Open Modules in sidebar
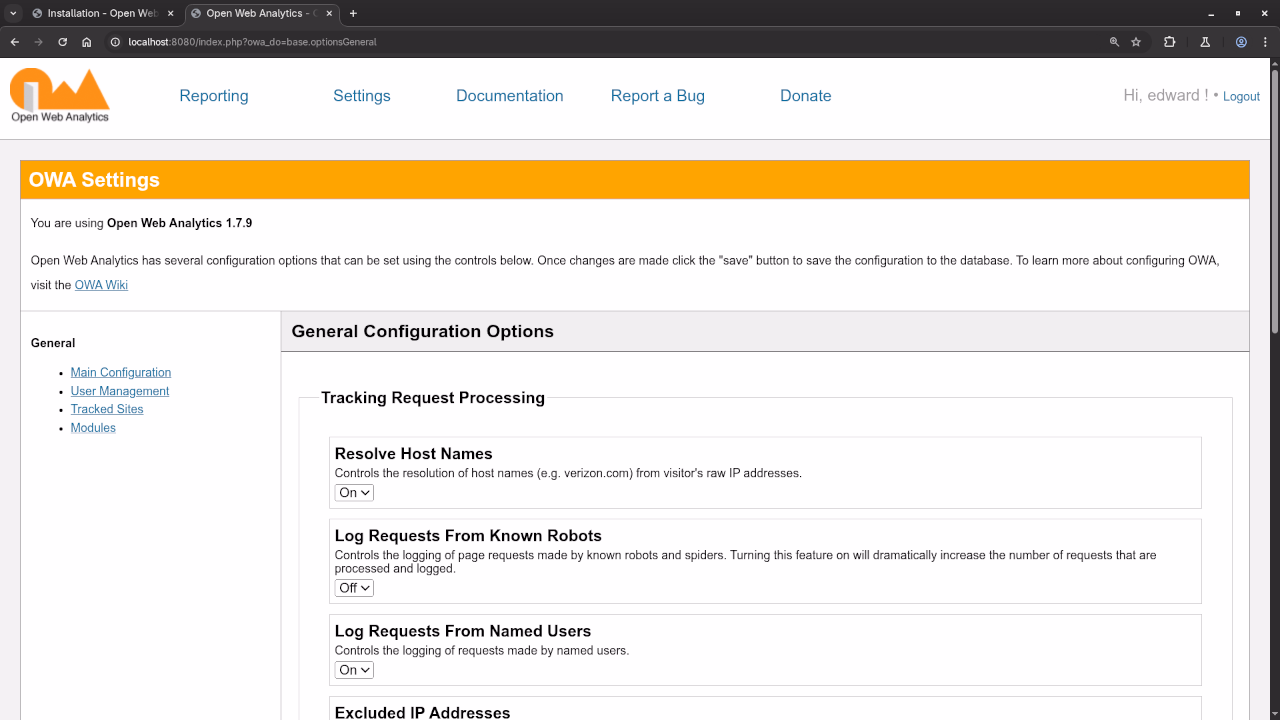The image size is (1280, 720). 93,428
